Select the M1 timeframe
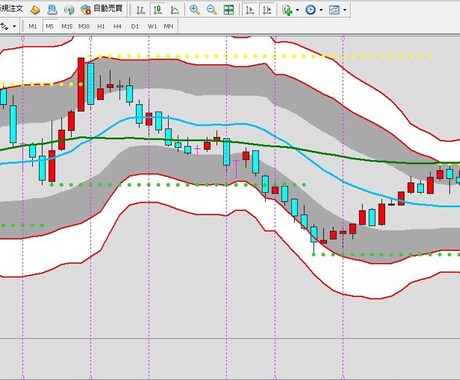460x380 pixels. coord(32,26)
